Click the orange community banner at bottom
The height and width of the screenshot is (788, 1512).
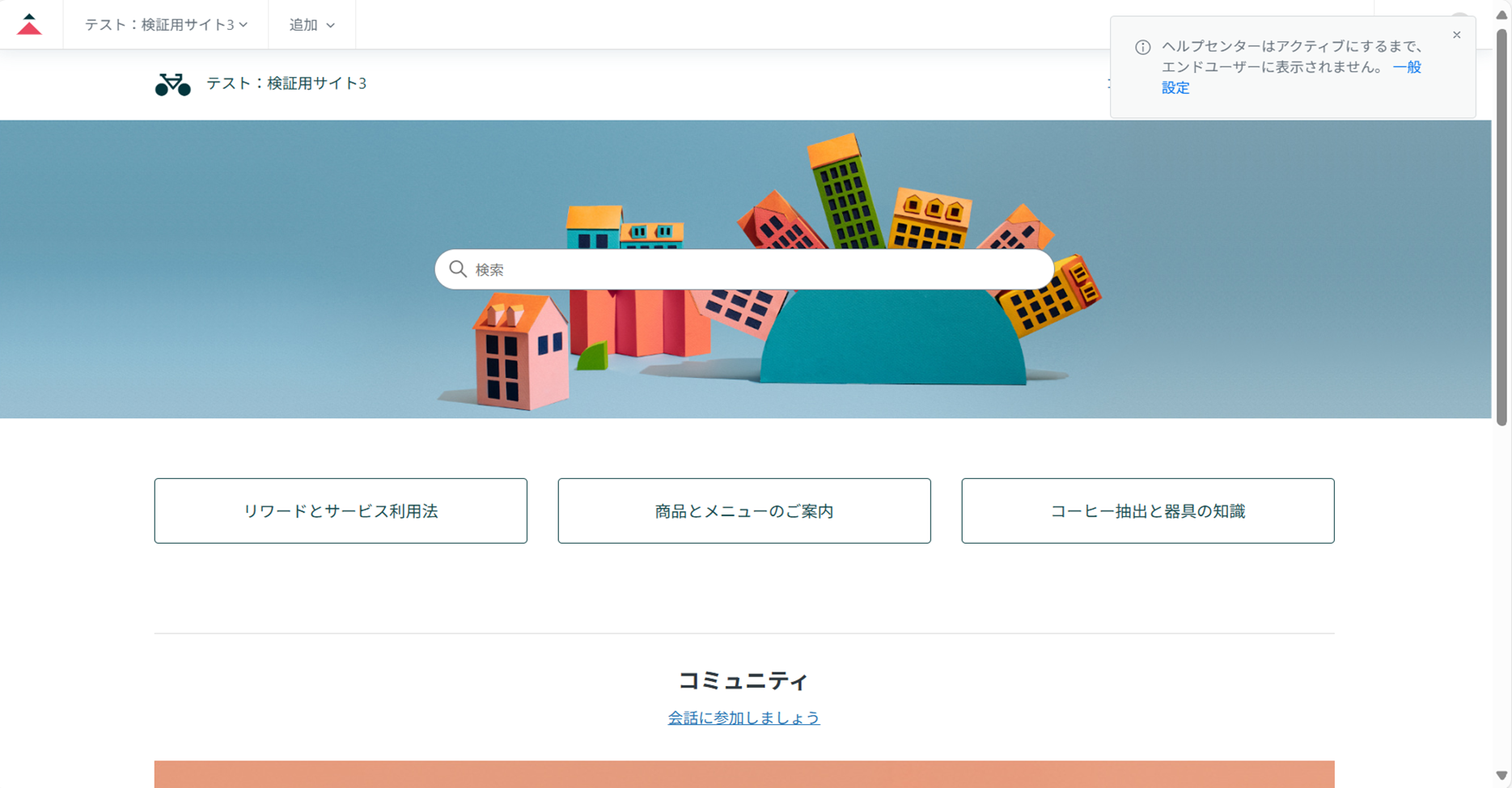pos(743,774)
